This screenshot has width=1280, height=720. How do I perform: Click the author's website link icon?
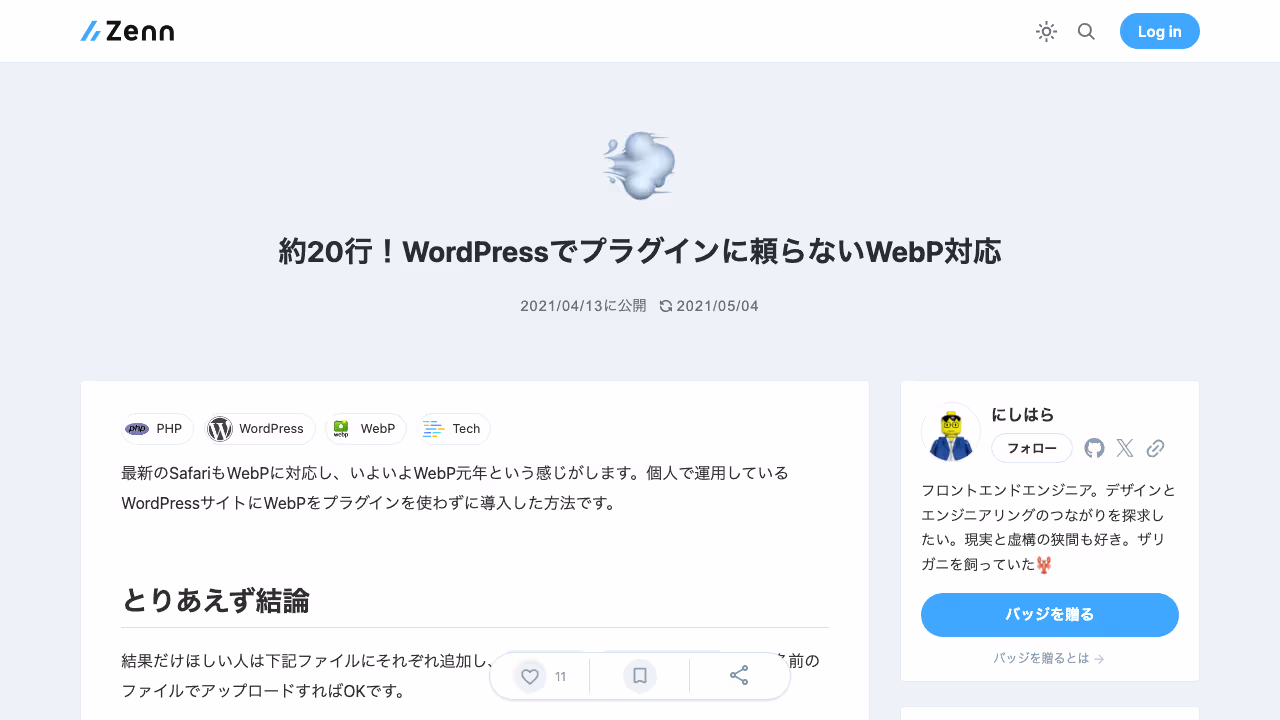[1156, 448]
